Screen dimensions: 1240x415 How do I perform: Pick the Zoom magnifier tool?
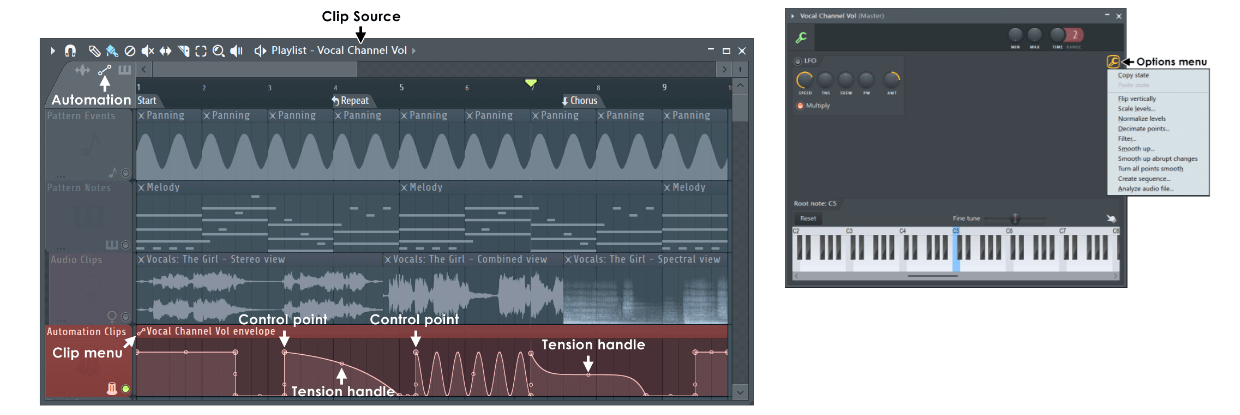click(218, 50)
